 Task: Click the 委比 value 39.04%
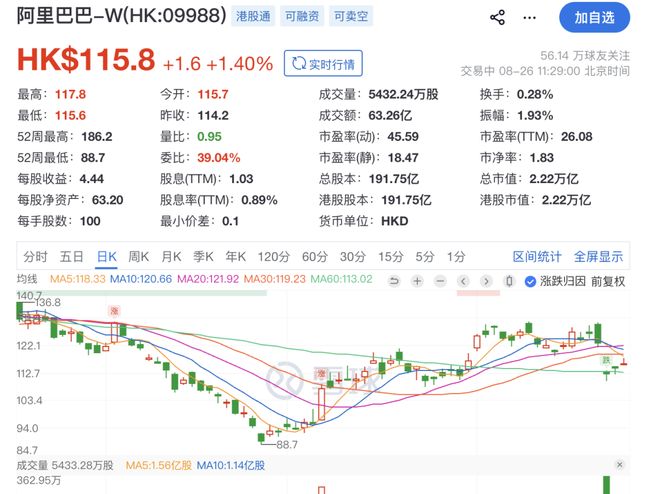pos(218,158)
